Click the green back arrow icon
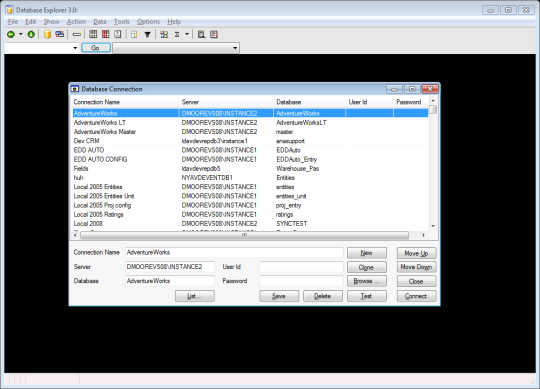This screenshot has width=540, height=389. click(x=11, y=34)
